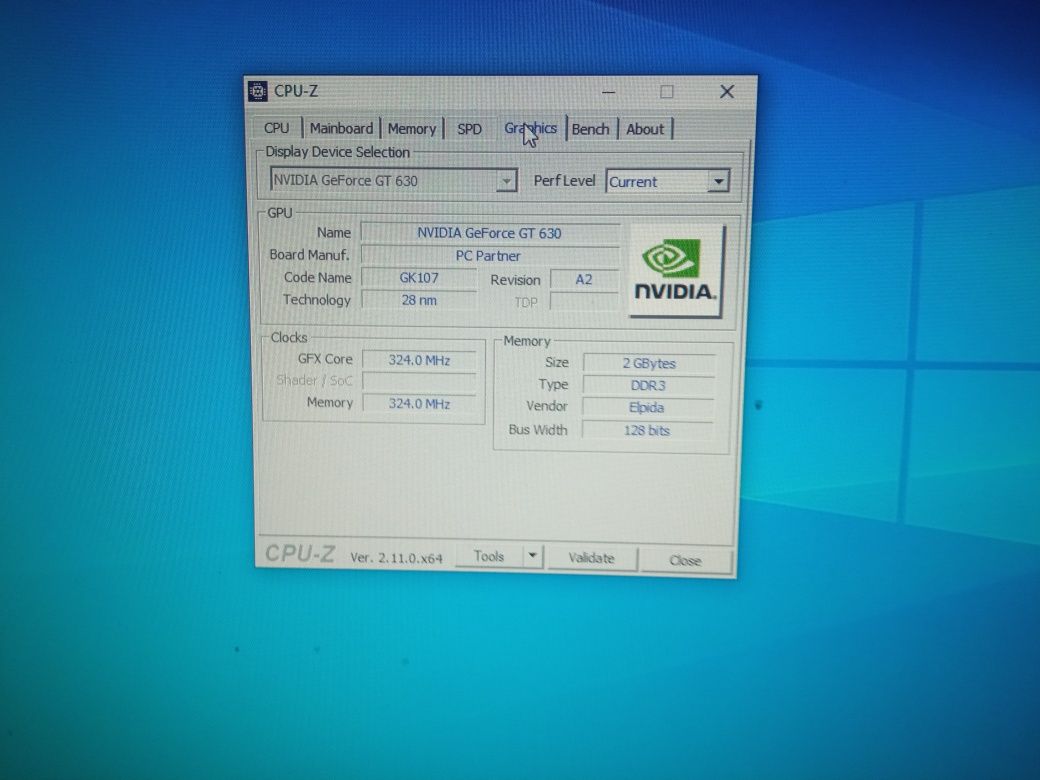
Task: Click the empty TDP field
Action: (x=584, y=302)
